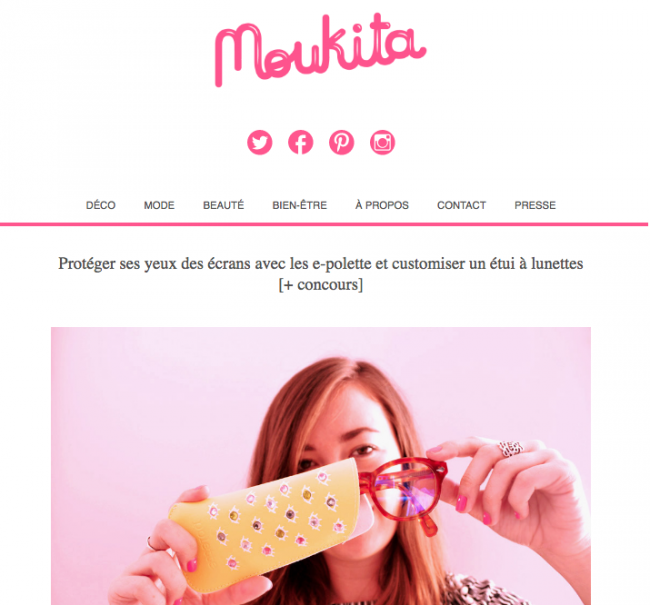Click the pink Moukita logo
Image resolution: width=650 pixels, height=605 pixels.
[x=320, y=50]
